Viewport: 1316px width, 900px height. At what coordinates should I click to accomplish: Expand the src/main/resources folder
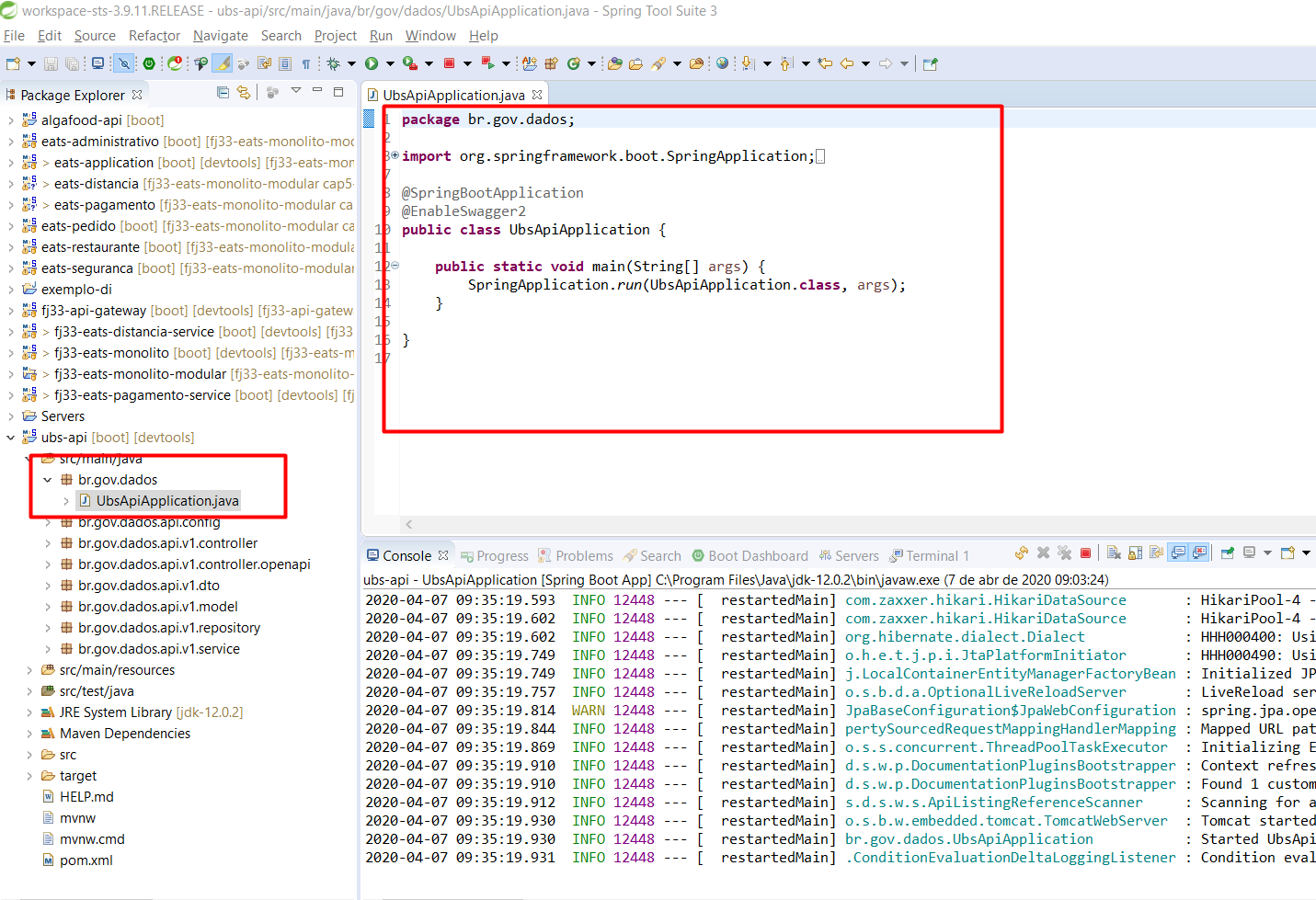click(29, 670)
